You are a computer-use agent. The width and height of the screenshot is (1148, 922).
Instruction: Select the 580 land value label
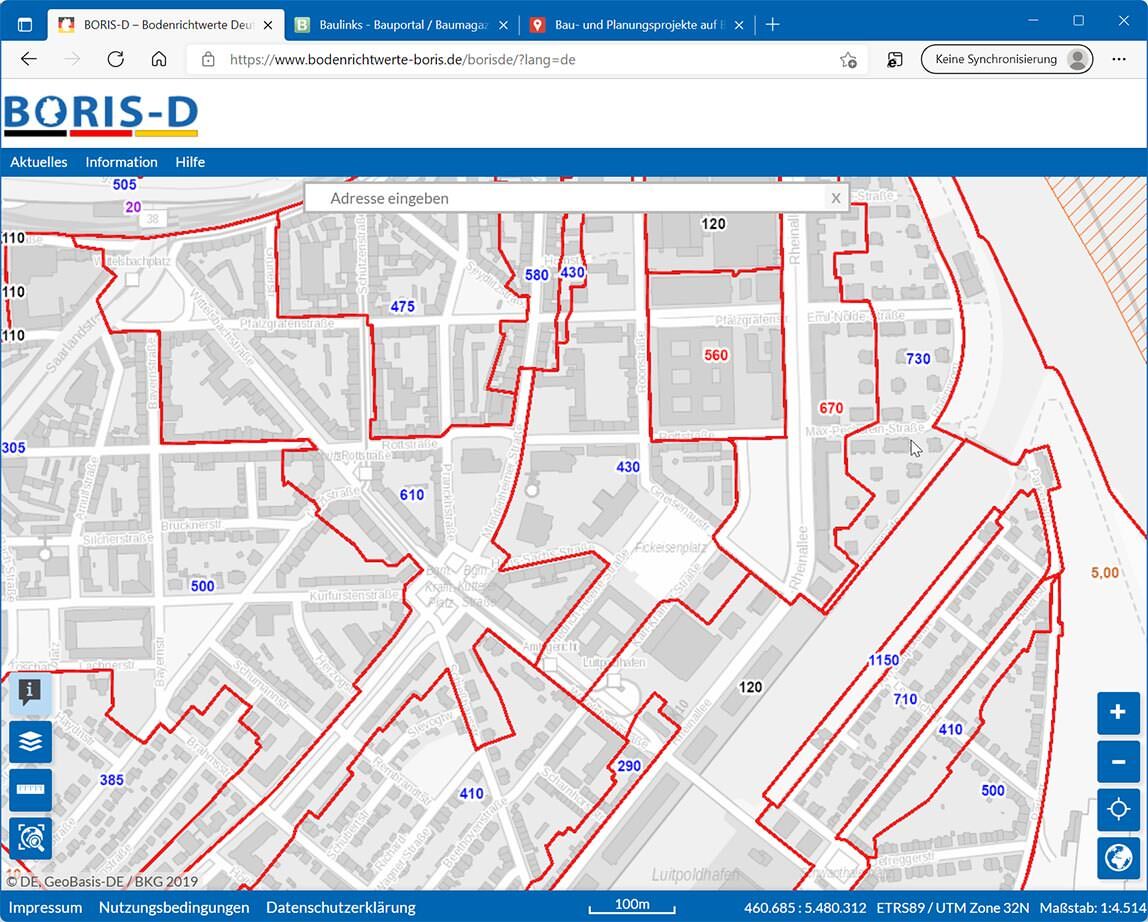537,275
